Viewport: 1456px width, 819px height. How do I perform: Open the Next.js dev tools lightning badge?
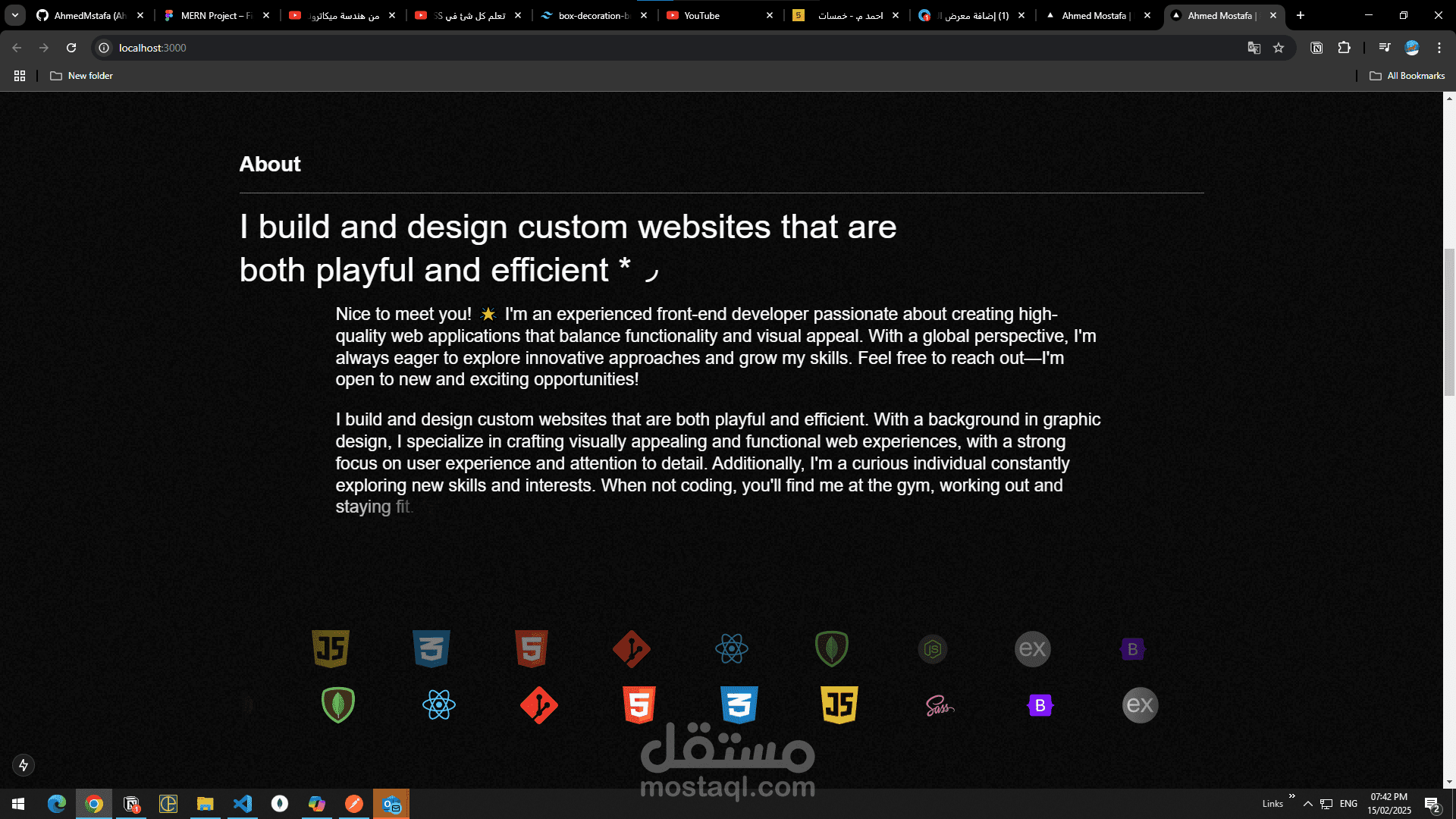pyautogui.click(x=24, y=765)
